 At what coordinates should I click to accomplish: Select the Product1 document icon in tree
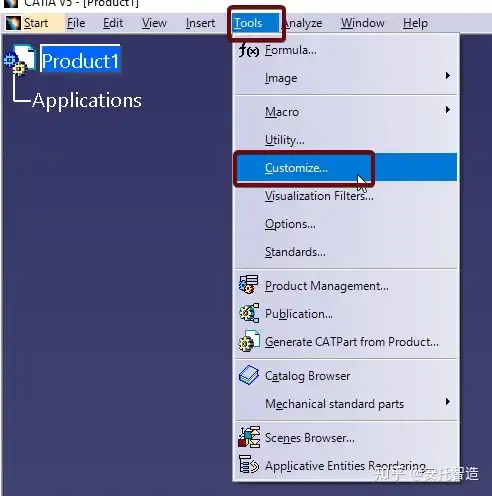(x=20, y=60)
